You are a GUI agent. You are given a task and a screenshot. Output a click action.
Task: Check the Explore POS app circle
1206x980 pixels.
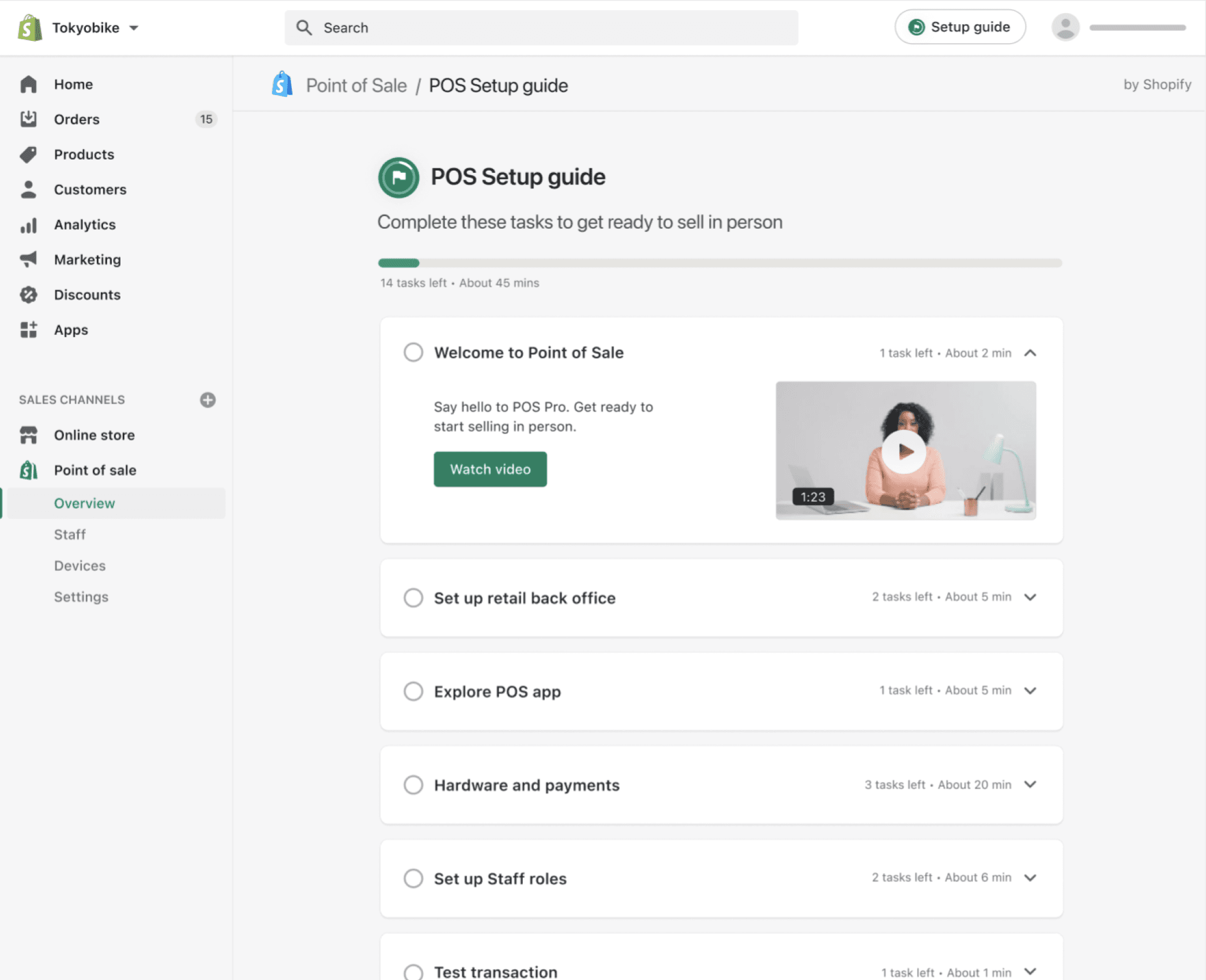[x=413, y=691]
